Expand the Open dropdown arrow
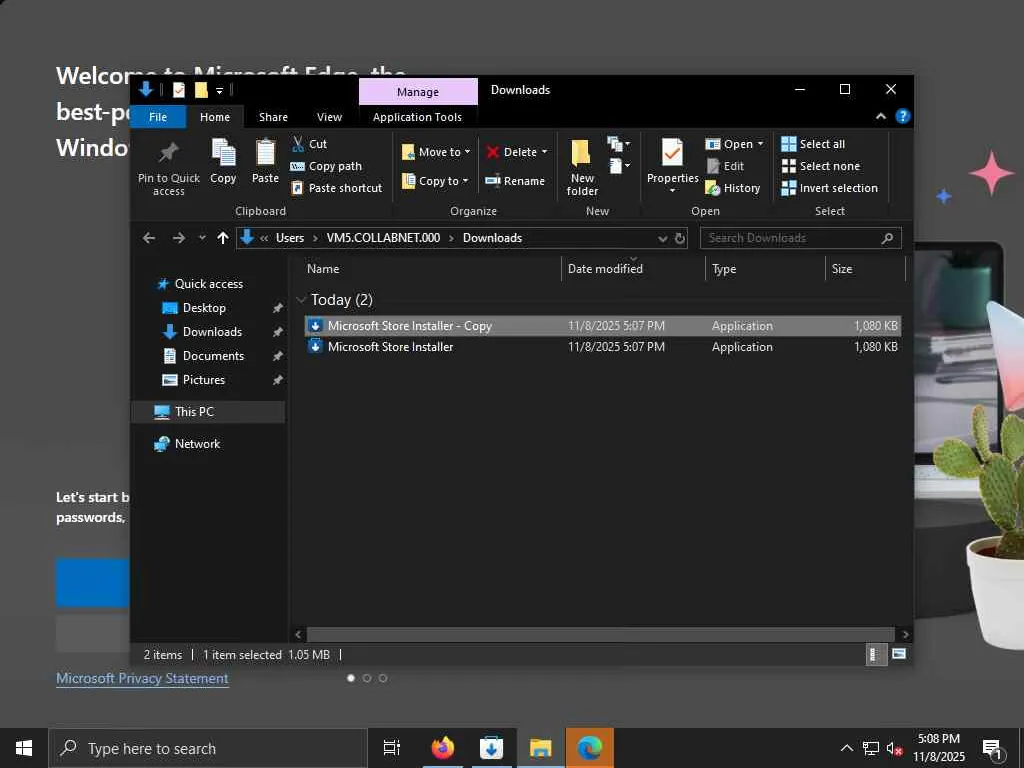The width and height of the screenshot is (1024, 768). (760, 144)
